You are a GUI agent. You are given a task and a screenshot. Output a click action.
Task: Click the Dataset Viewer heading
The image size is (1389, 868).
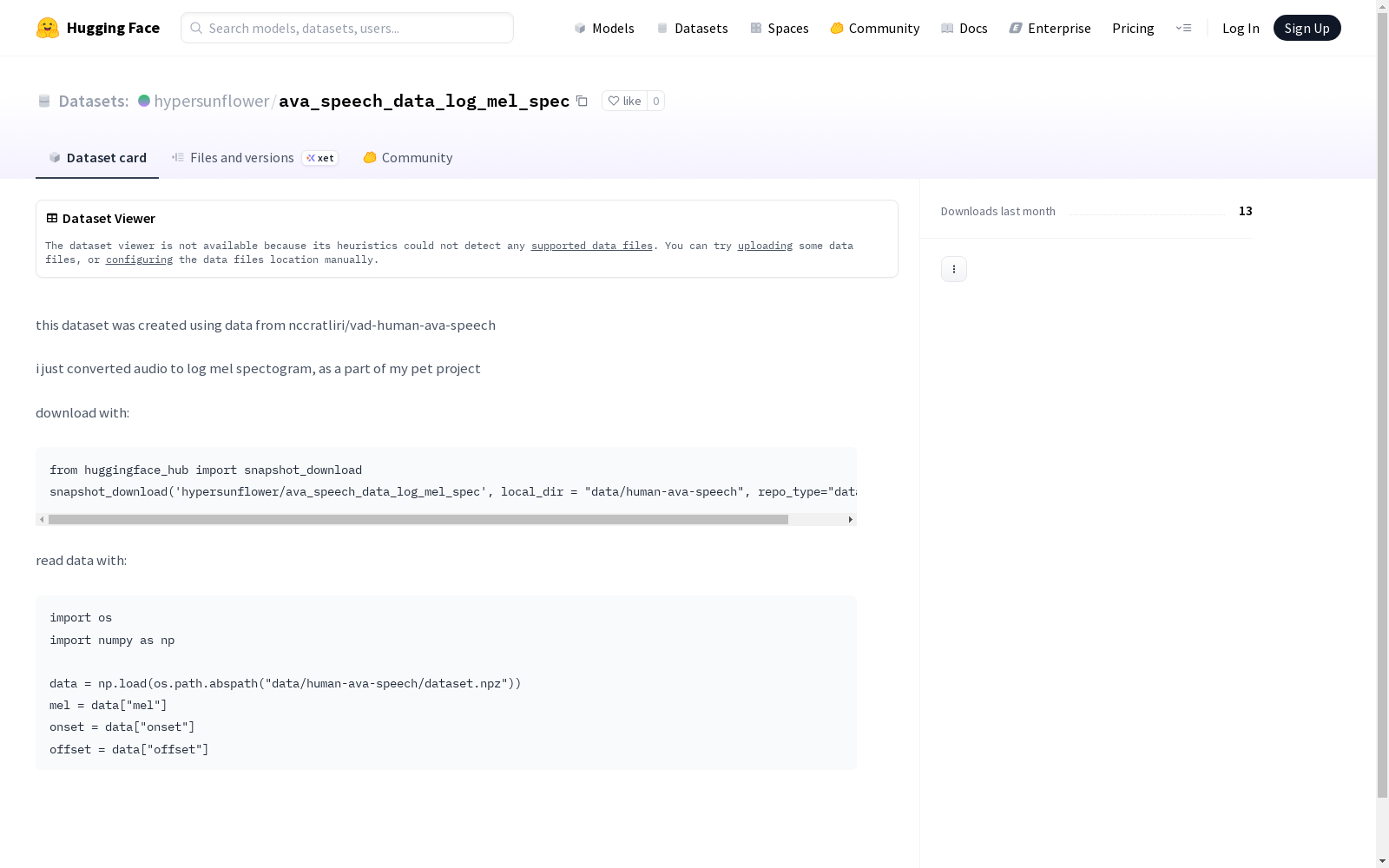click(x=109, y=218)
